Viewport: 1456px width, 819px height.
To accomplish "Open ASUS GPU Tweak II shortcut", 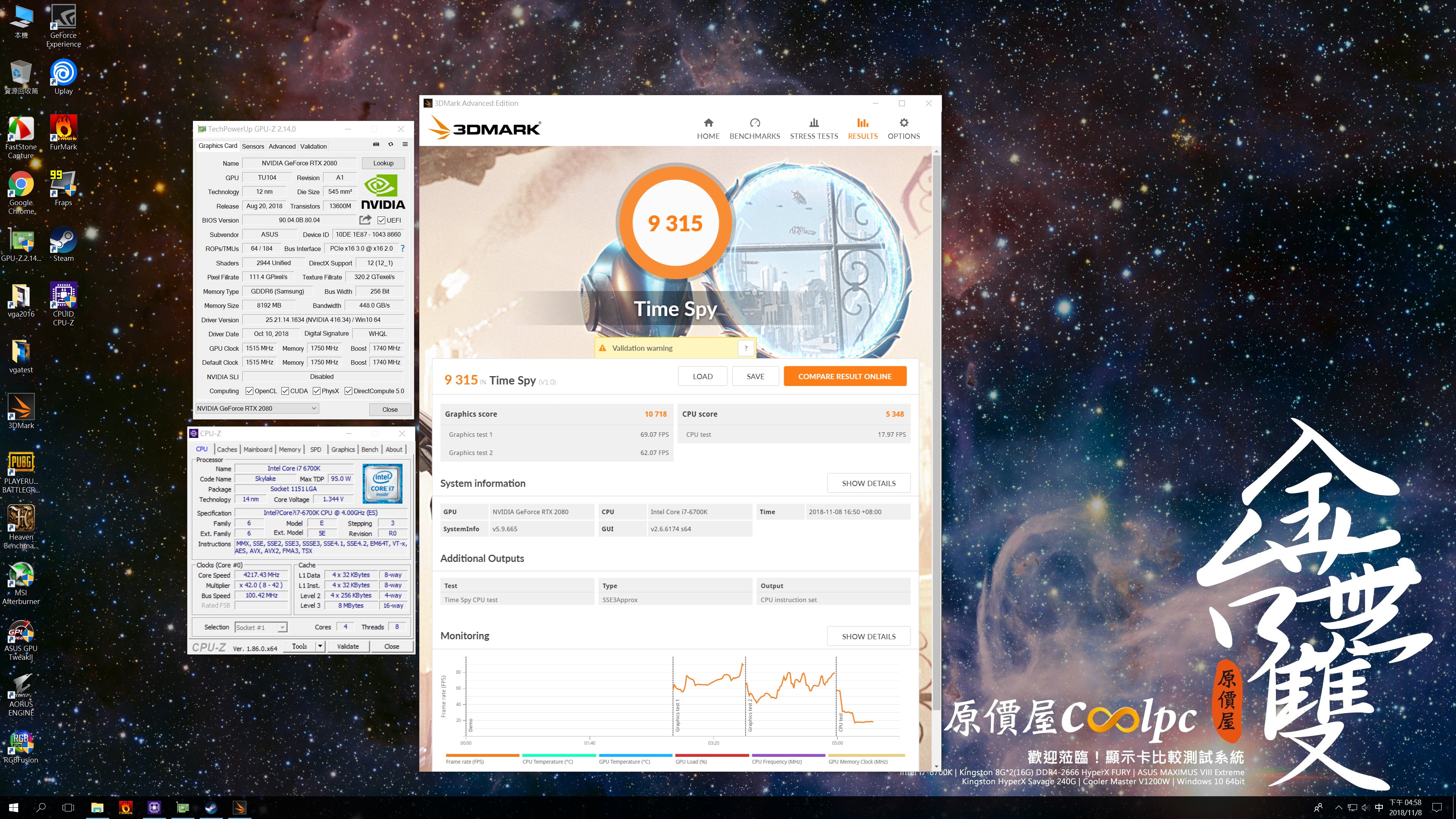I will coord(21,639).
